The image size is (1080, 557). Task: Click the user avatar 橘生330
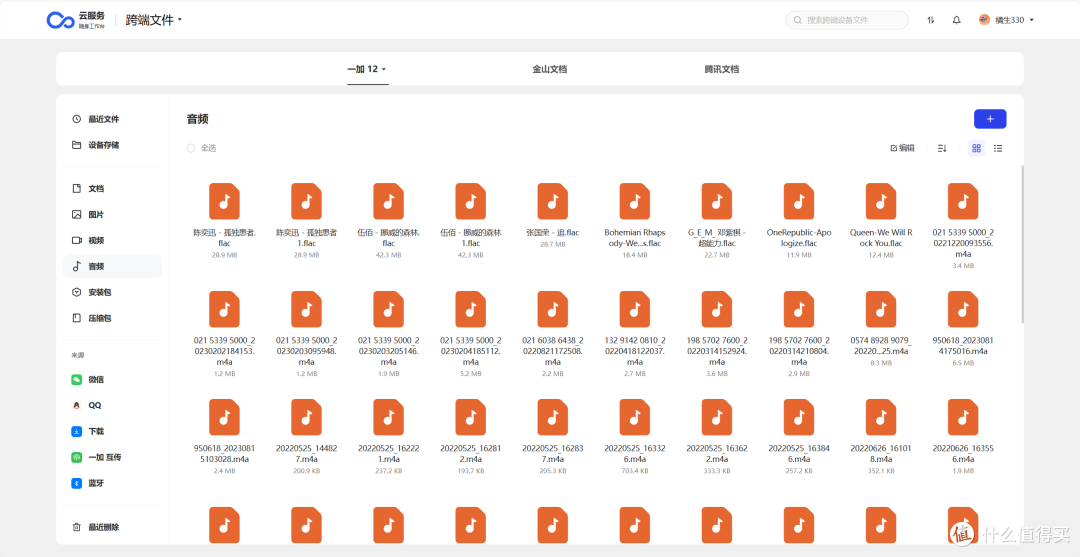point(984,20)
